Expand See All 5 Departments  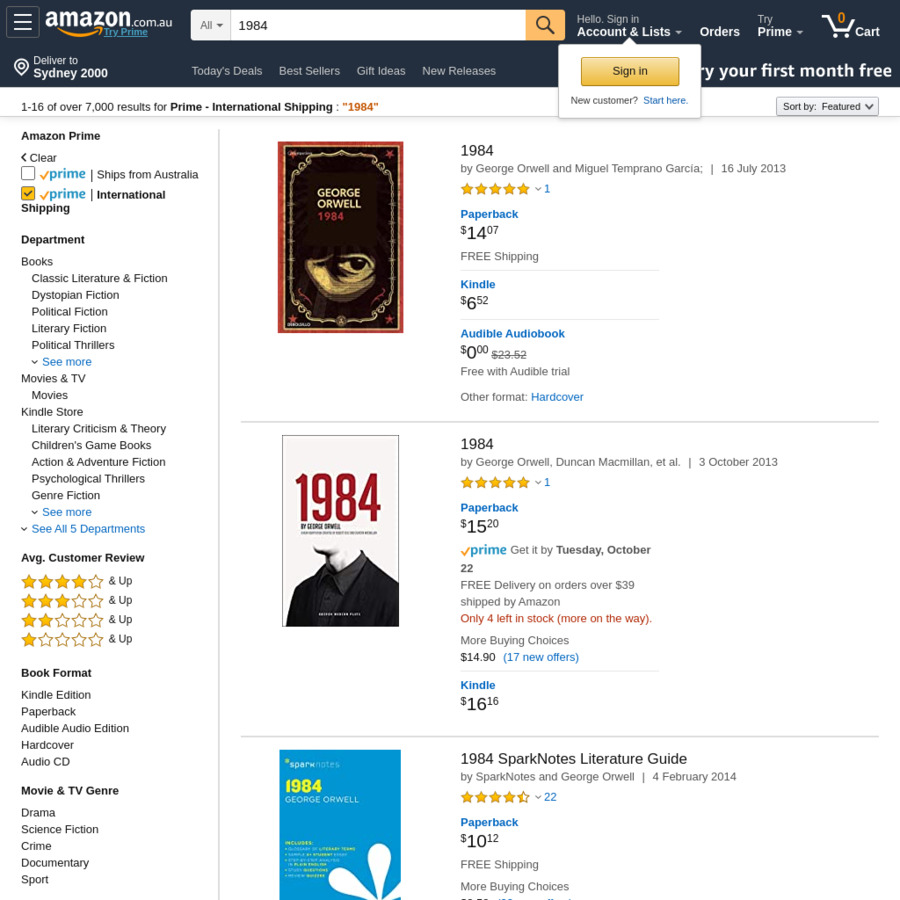click(x=88, y=529)
